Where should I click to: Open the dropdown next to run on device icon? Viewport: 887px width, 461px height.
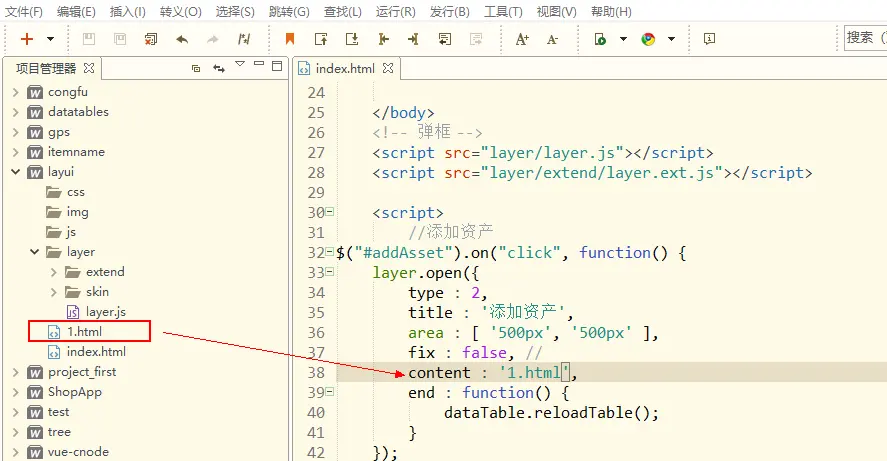pyautogui.click(x=623, y=39)
